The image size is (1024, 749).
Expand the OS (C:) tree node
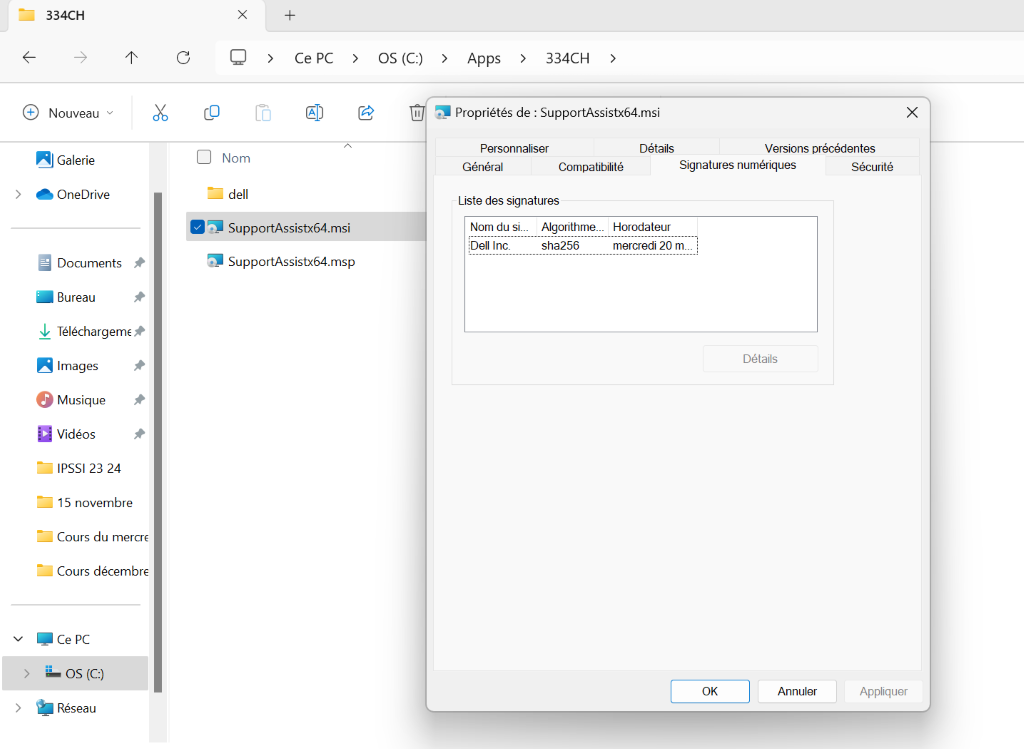(x=26, y=673)
